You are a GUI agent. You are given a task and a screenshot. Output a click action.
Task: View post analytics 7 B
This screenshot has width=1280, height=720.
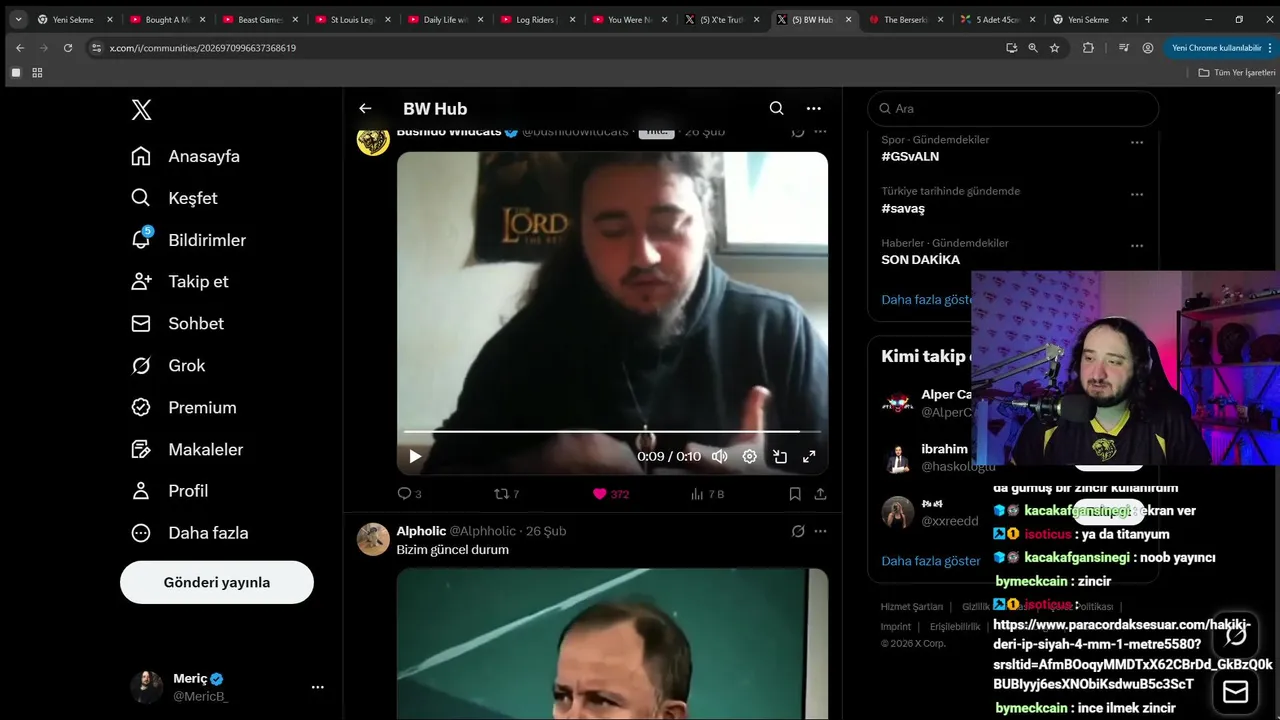tap(707, 494)
